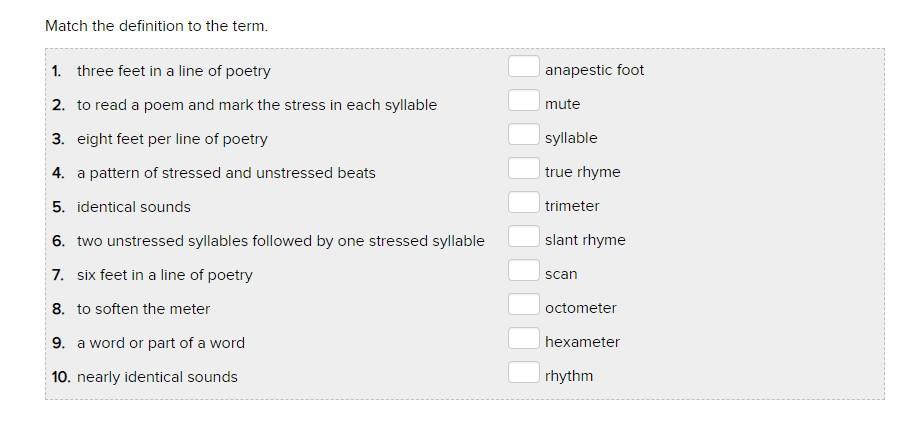Focus the answer box for syllable
This screenshot has height=429, width=914.
523,135
